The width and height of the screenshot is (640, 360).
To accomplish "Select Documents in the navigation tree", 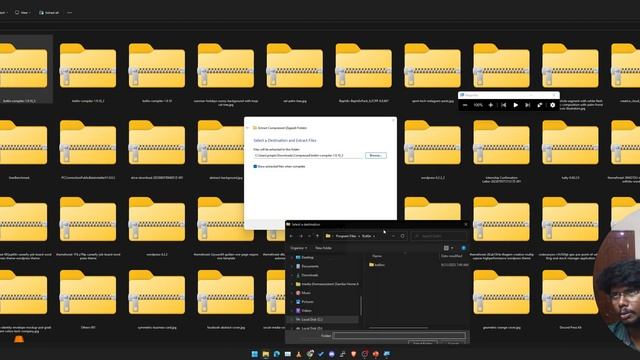I will coord(310,266).
